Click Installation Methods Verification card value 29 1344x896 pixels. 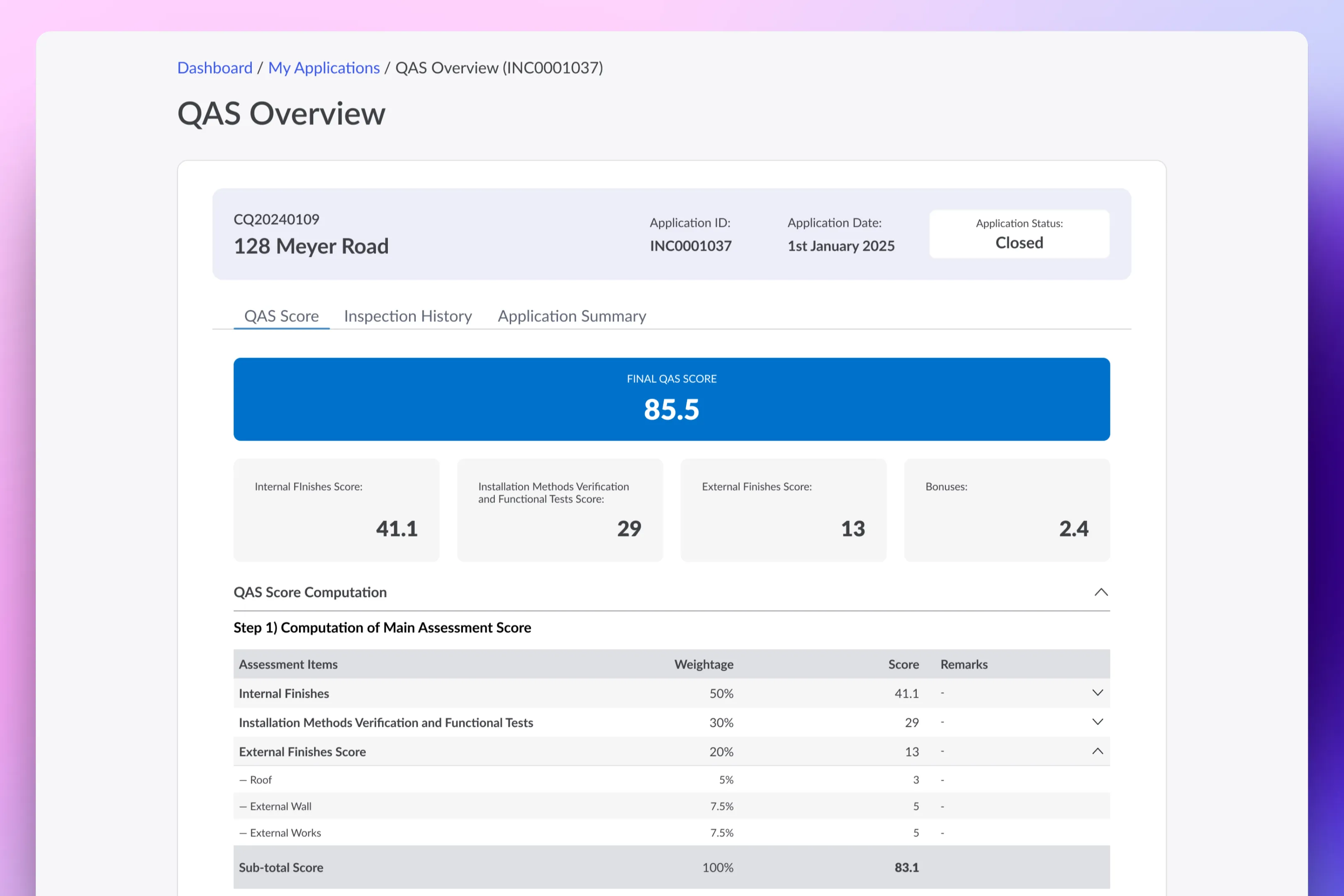click(x=629, y=528)
